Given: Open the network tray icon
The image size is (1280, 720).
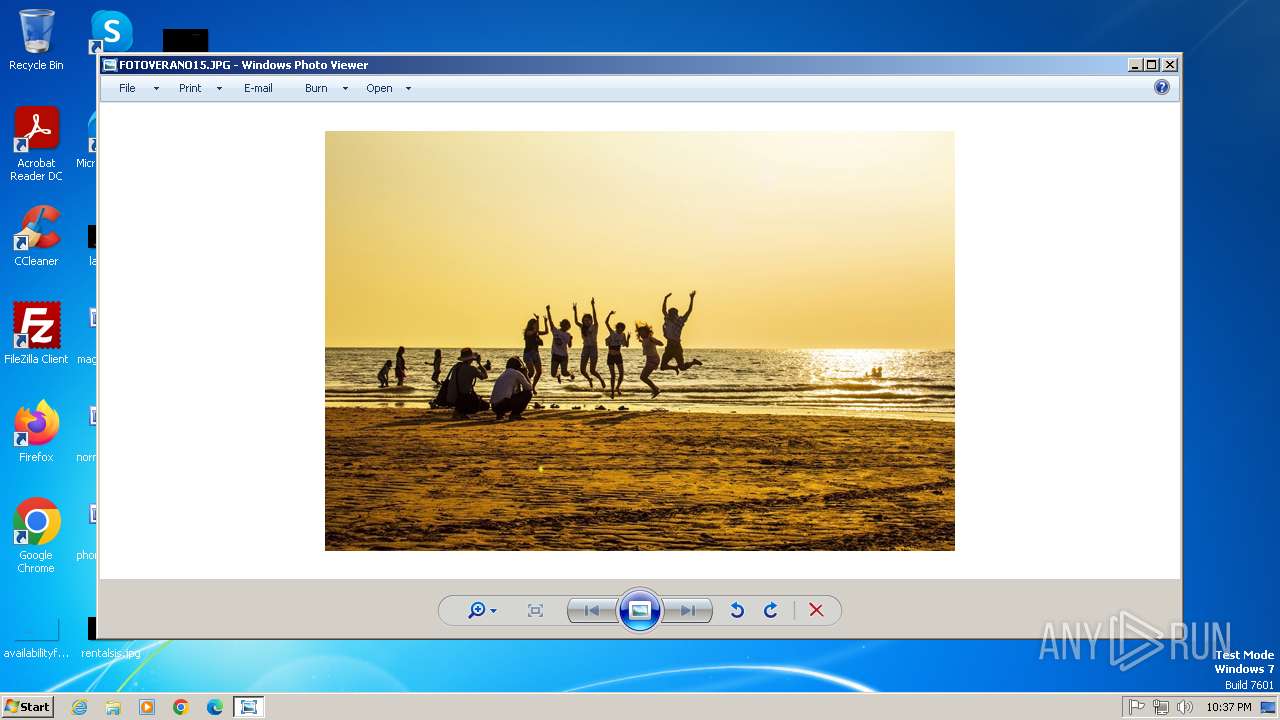Looking at the screenshot, I should pos(1161,707).
